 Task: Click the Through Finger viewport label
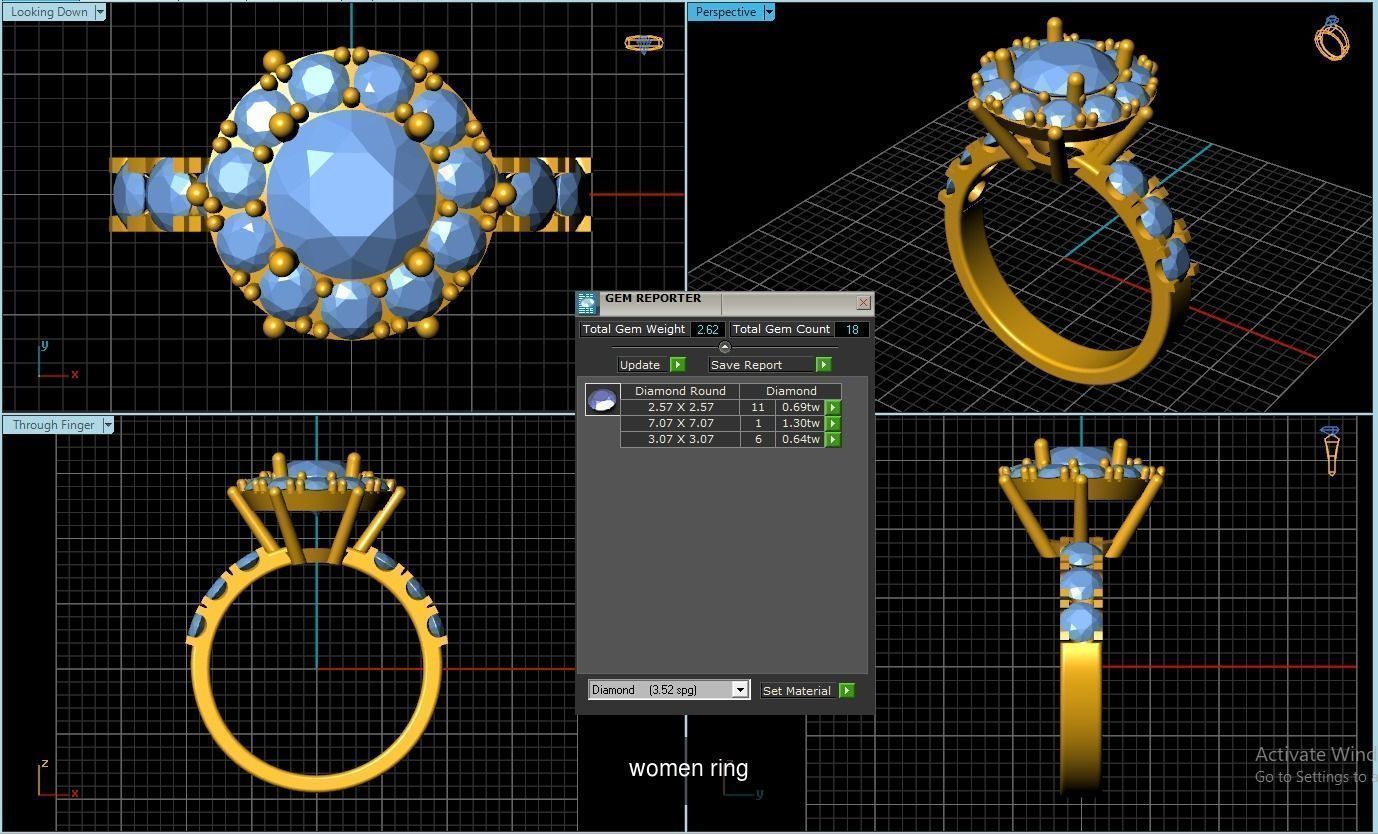[53, 425]
